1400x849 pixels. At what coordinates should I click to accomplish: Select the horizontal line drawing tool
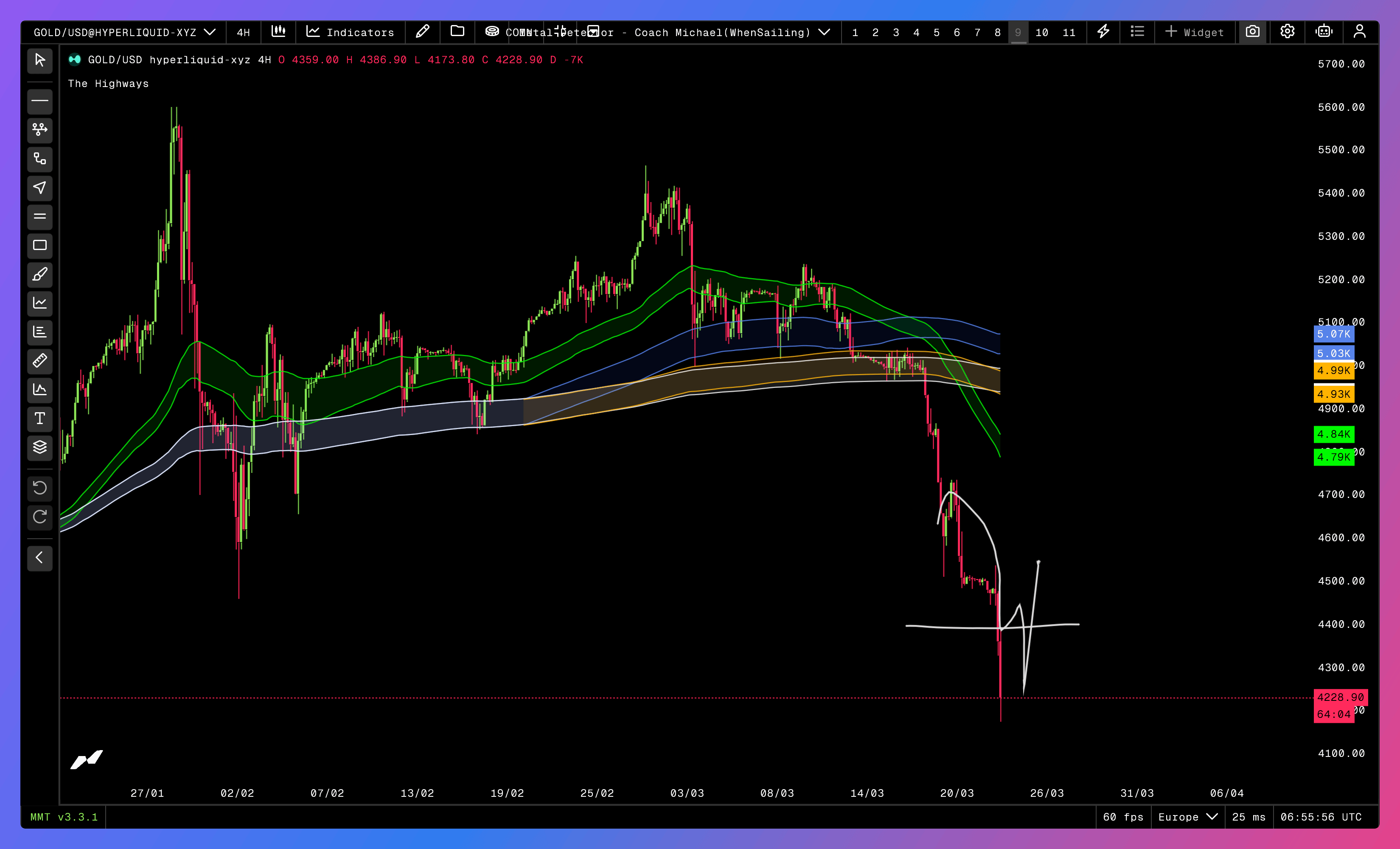40,101
